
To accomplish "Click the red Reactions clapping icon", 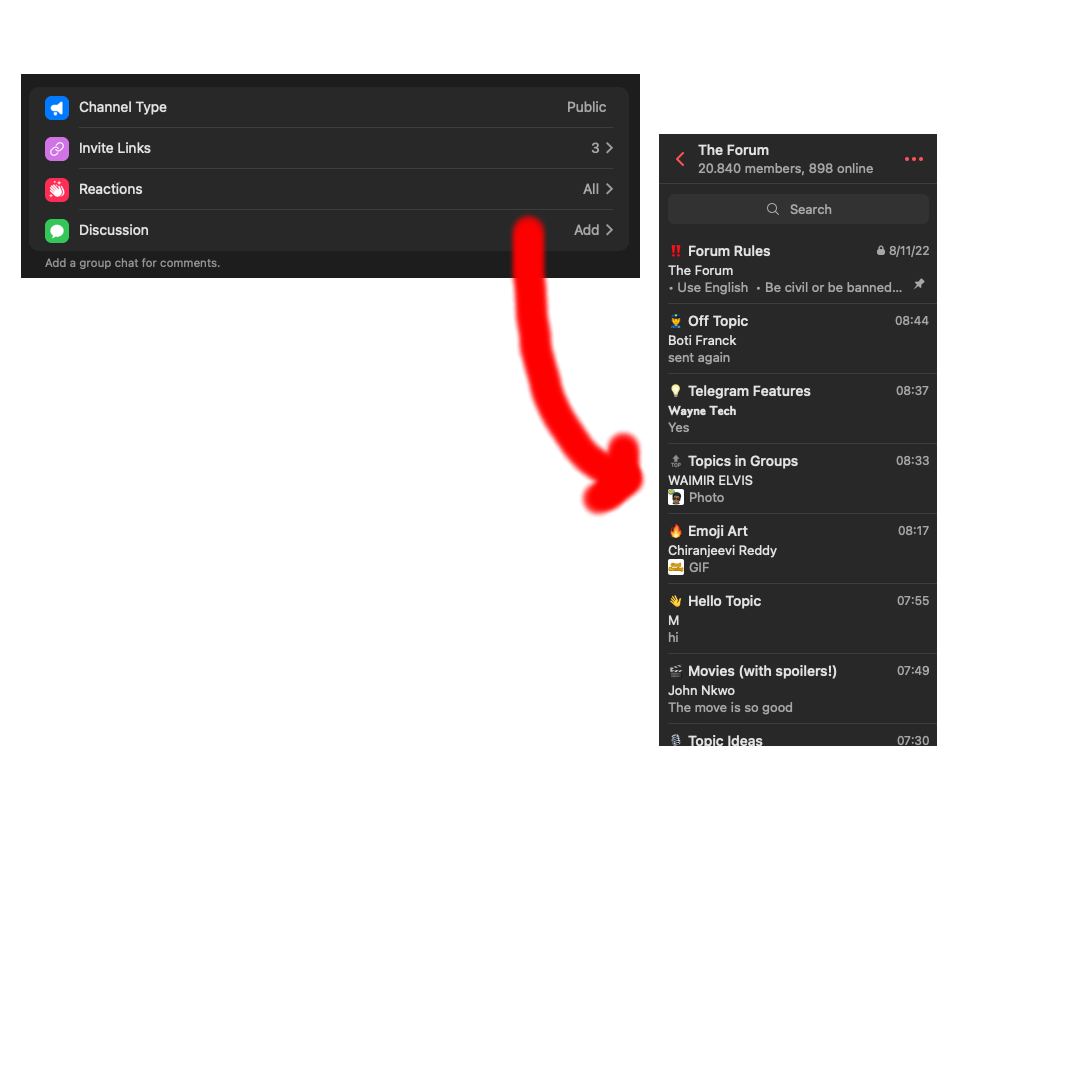I will (x=57, y=189).
